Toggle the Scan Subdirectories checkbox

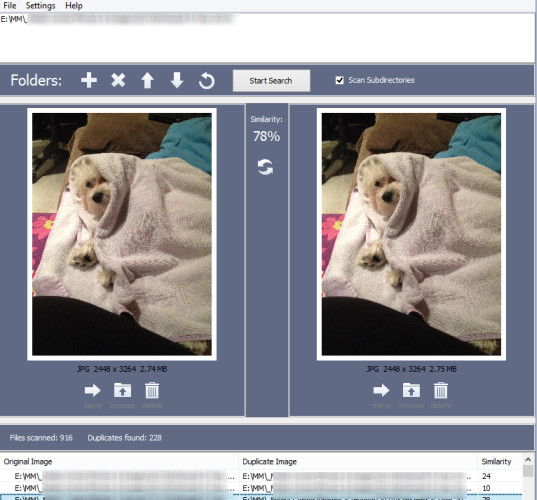[339, 80]
